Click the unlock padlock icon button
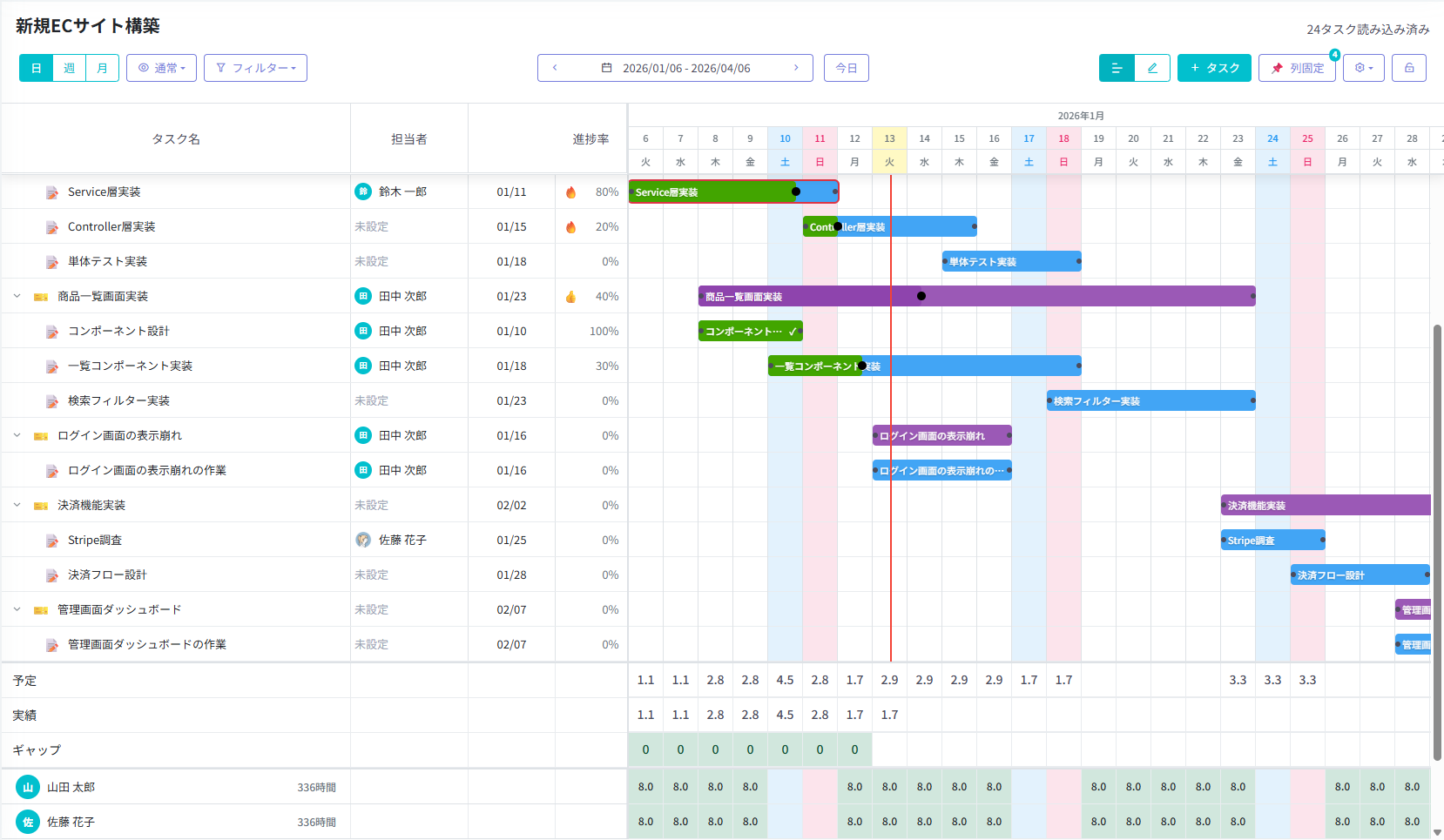This screenshot has width=1444, height=840. (x=1408, y=68)
